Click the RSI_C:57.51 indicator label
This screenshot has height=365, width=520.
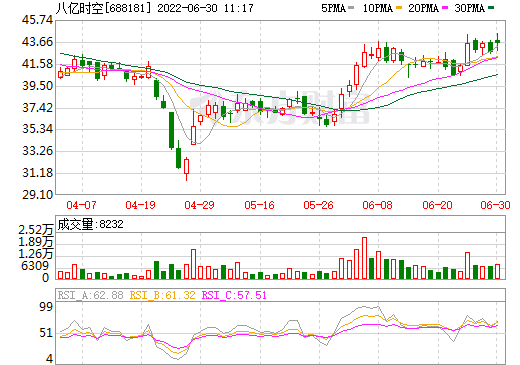[x=234, y=295]
